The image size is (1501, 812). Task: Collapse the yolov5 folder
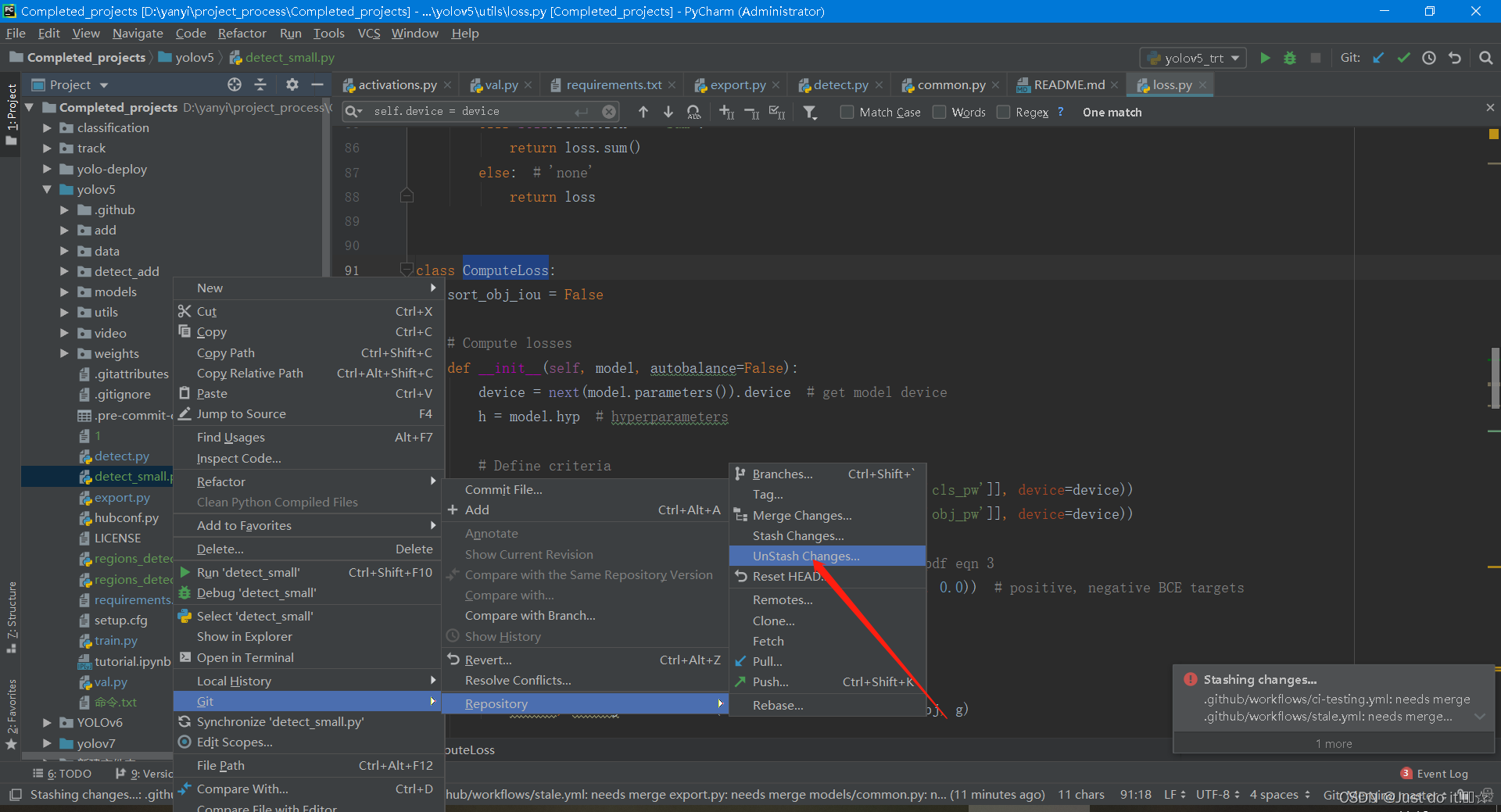pyautogui.click(x=47, y=189)
